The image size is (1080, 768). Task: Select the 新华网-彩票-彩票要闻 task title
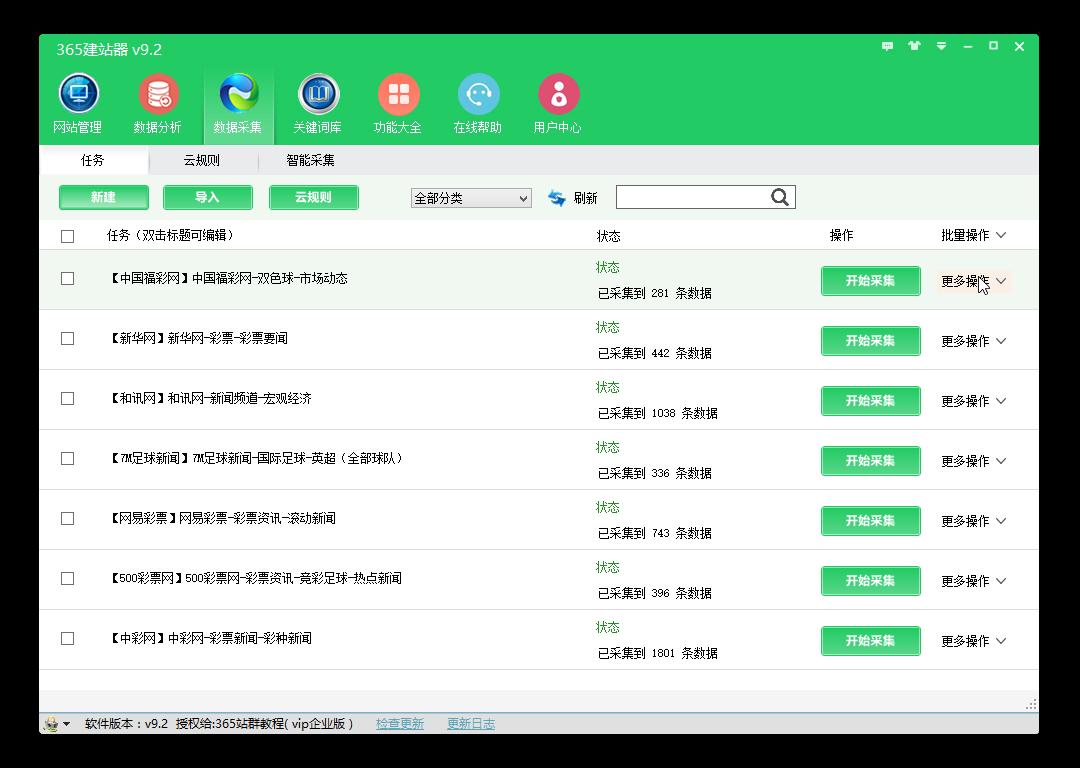(x=199, y=338)
